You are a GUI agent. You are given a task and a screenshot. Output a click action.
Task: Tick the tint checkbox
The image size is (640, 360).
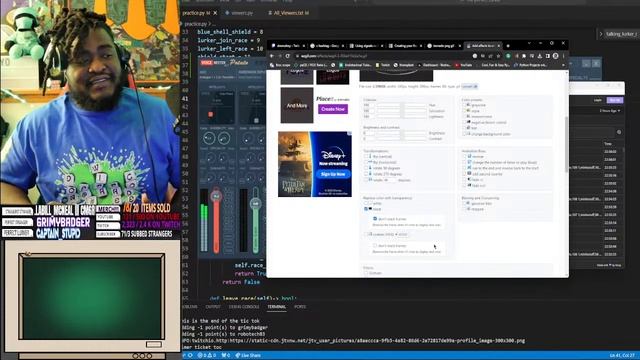(x=464, y=128)
